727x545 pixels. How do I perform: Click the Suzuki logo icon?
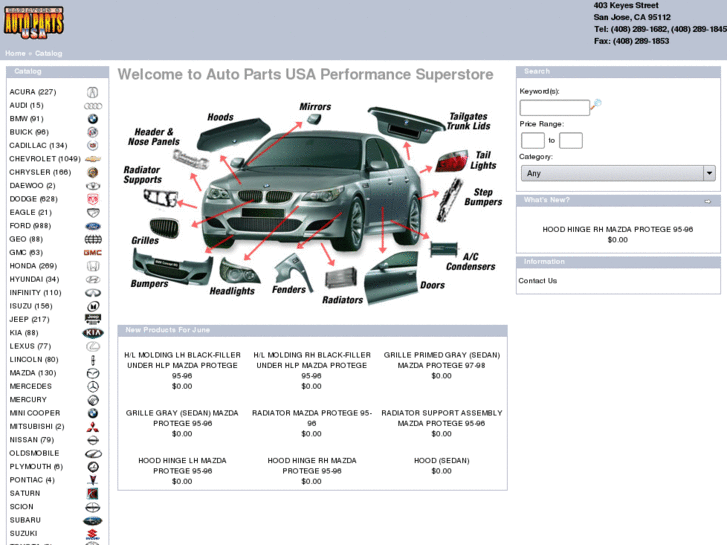[x=93, y=534]
